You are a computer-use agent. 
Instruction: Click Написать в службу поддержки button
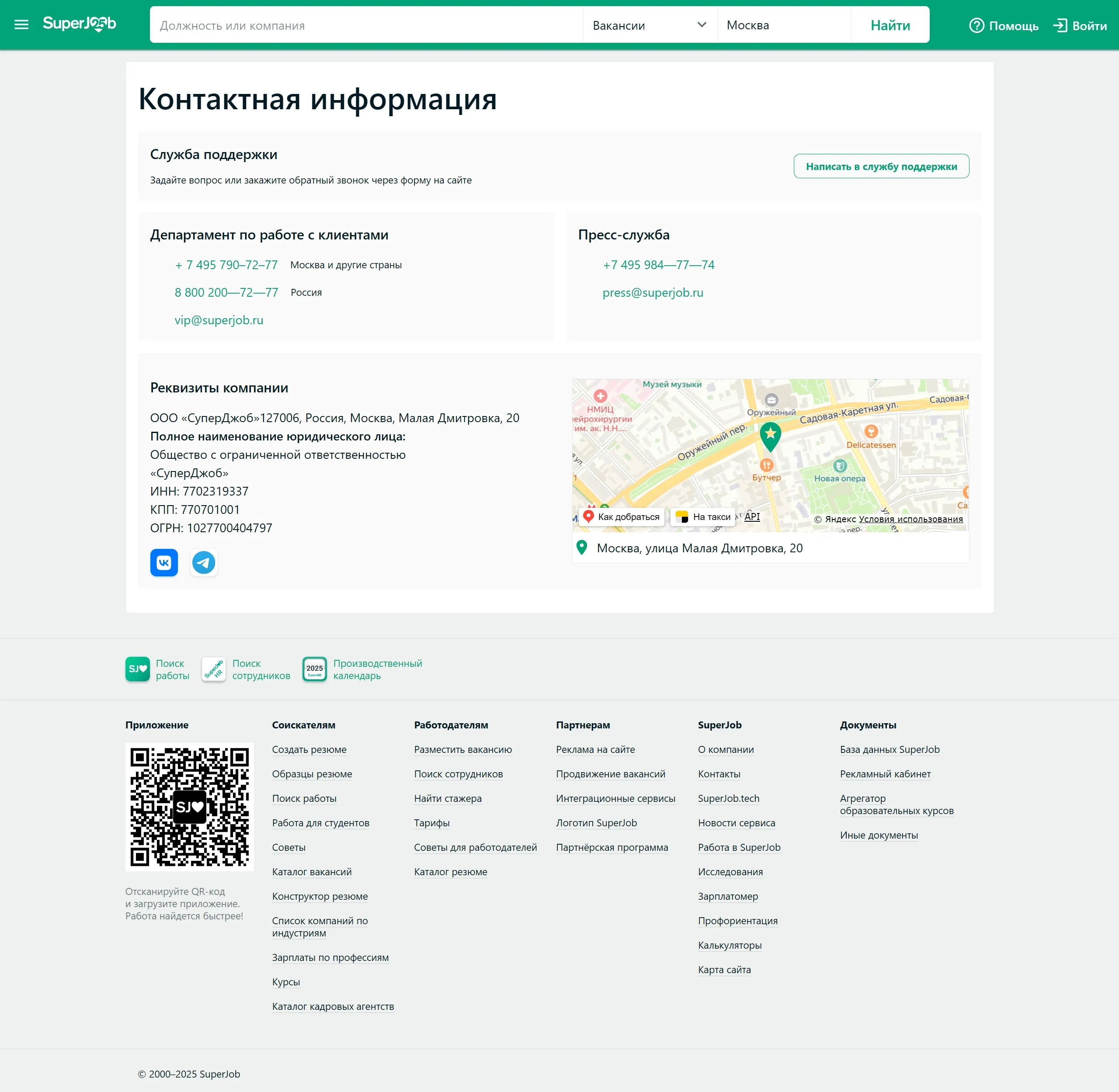pyautogui.click(x=881, y=166)
